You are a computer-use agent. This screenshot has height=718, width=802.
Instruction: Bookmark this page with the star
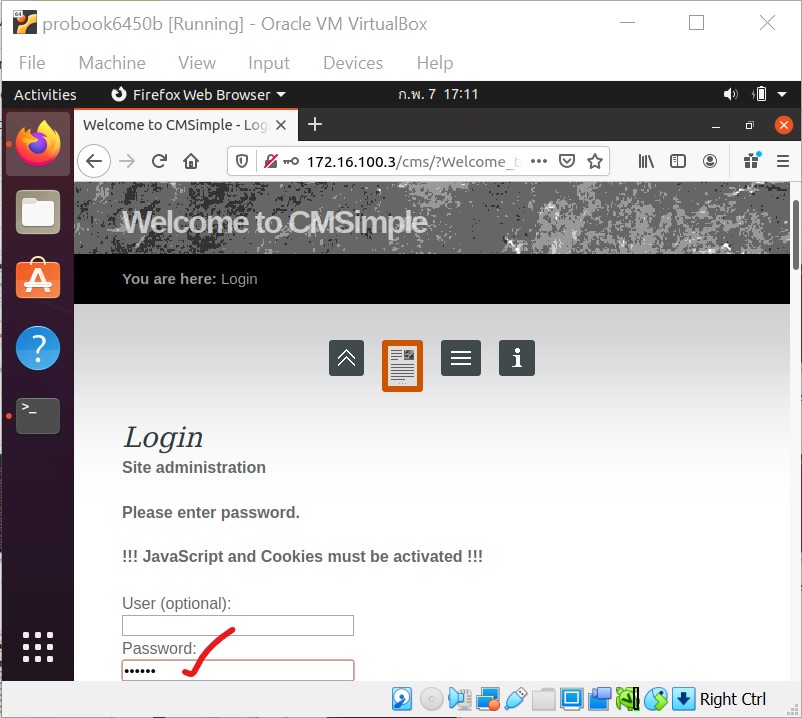pyautogui.click(x=595, y=162)
